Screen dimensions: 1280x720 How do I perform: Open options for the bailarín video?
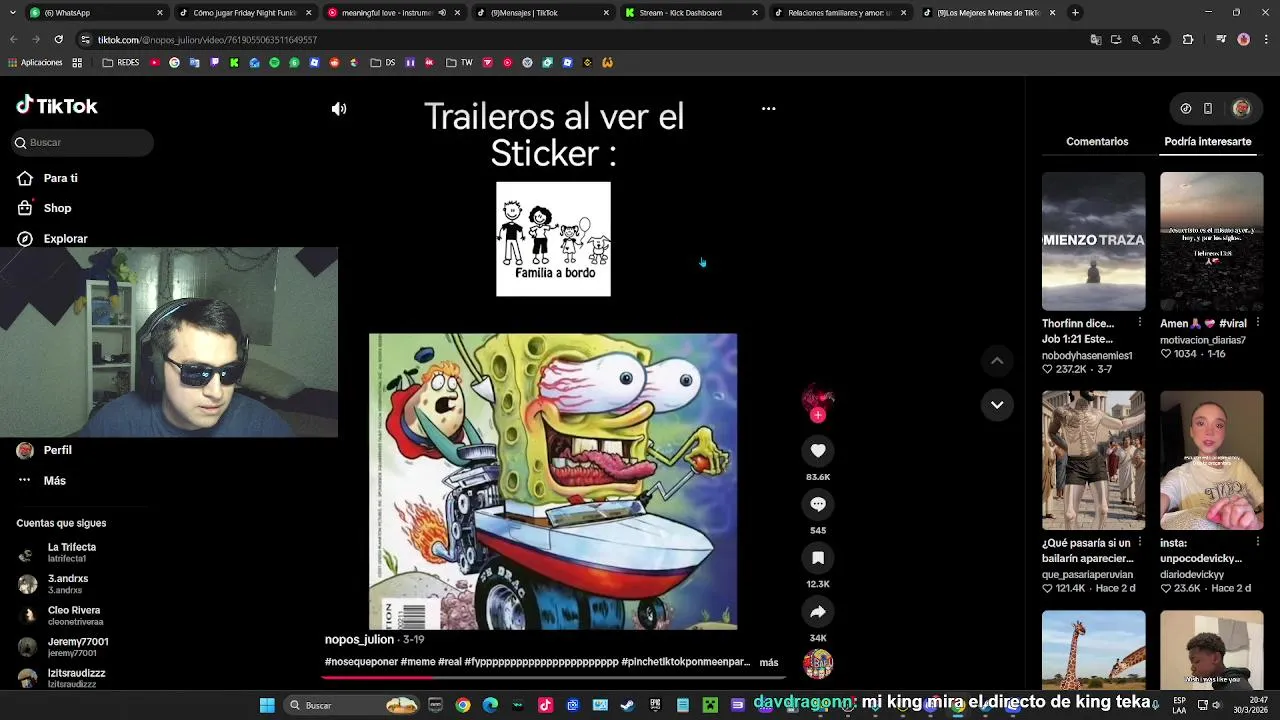click(1140, 542)
